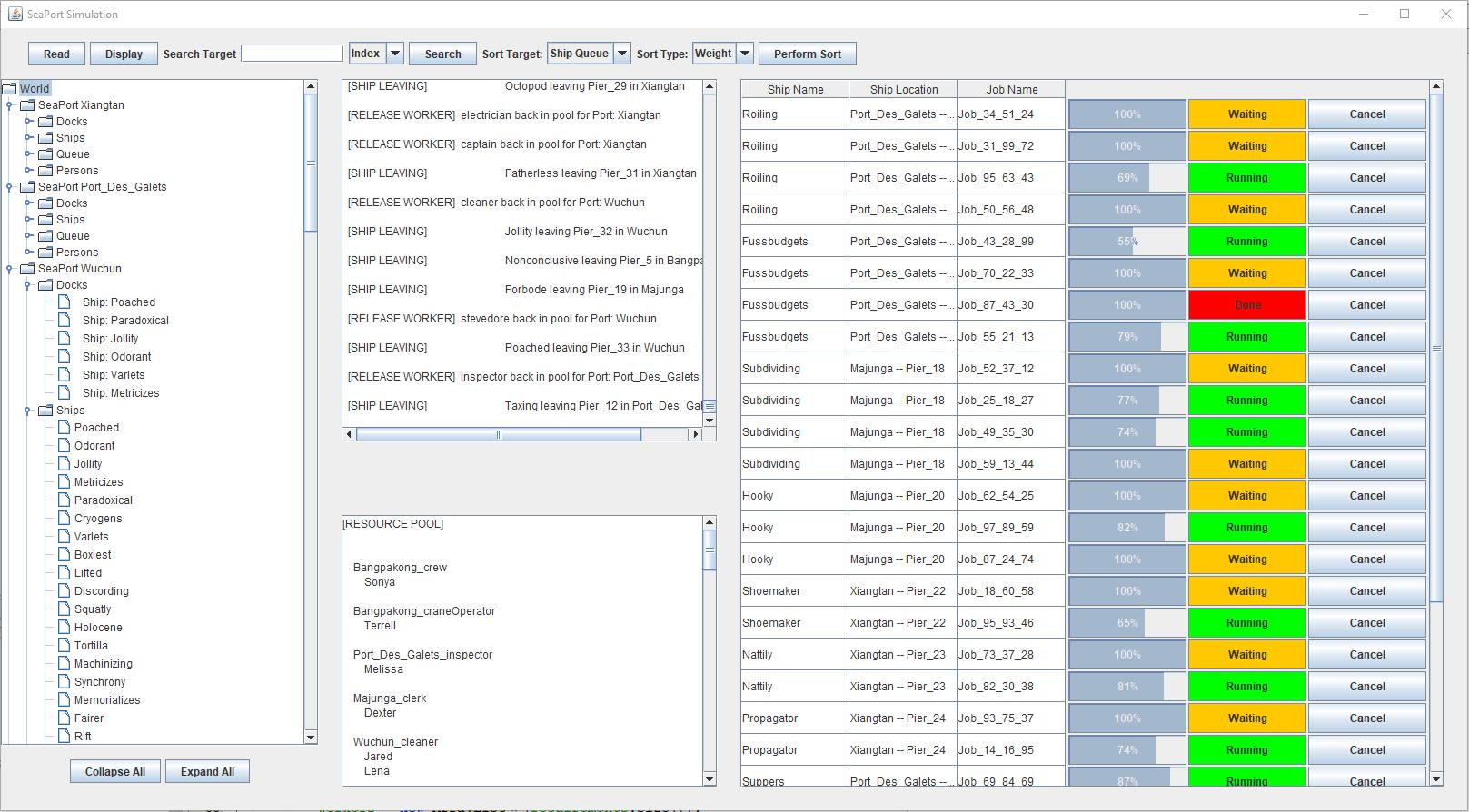Click Bangpakong_crew in resource pool
1469x812 pixels.
click(x=400, y=568)
